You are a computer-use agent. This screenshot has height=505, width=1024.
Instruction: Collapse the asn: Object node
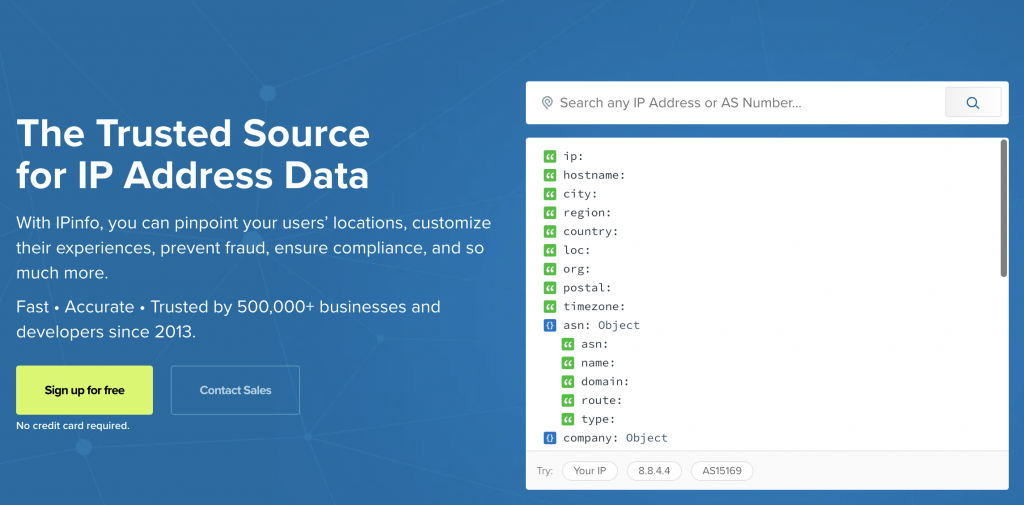[549, 325]
